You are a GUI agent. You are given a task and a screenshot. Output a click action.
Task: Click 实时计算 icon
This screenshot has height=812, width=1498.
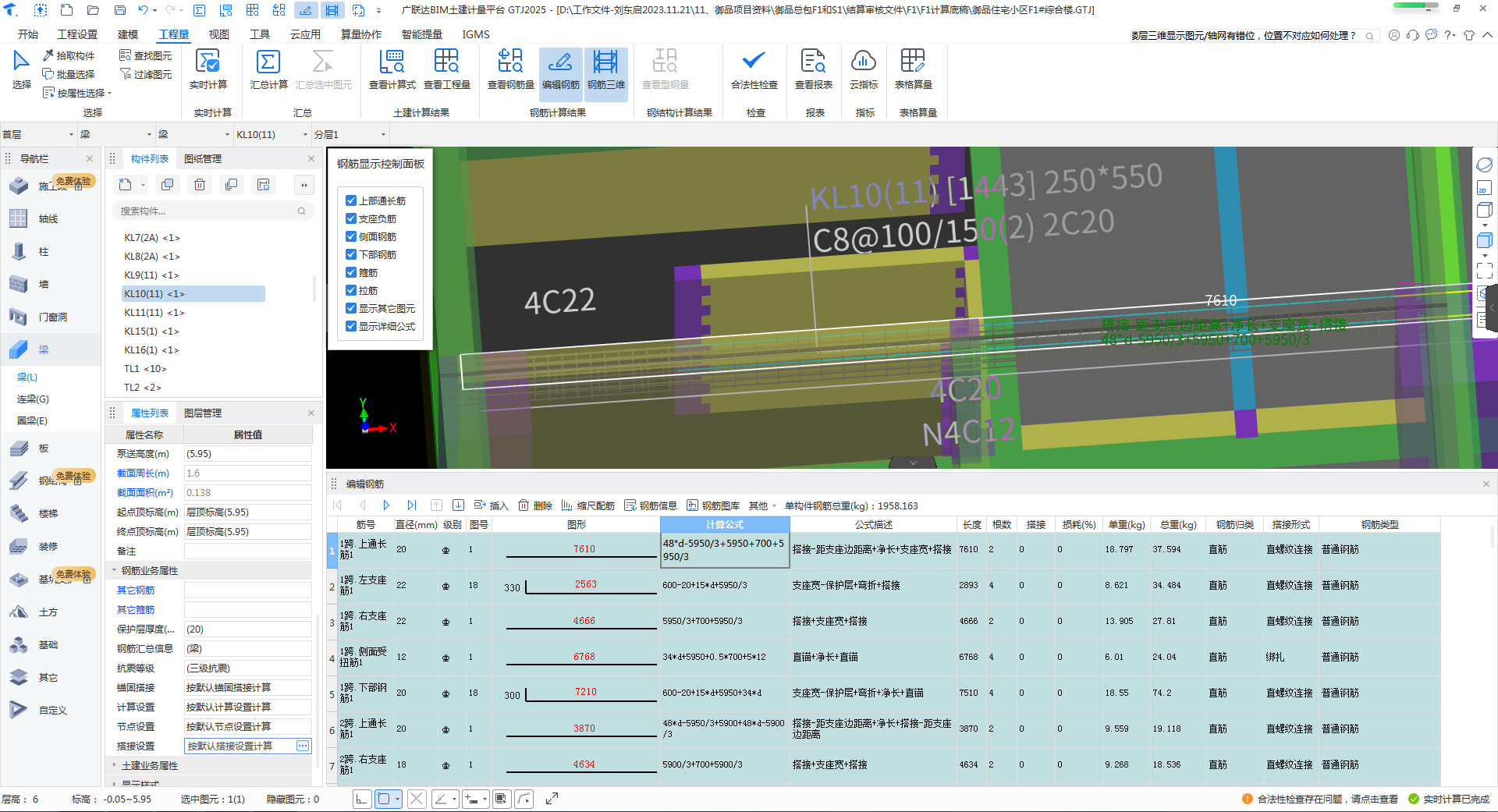(208, 62)
